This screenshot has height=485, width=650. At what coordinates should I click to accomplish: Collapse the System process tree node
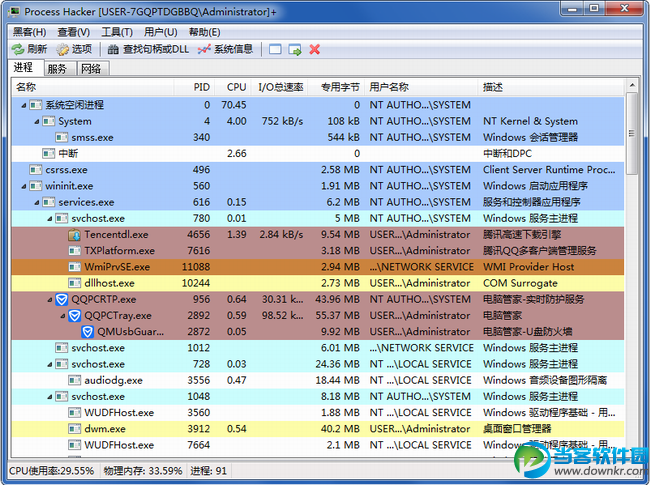click(37, 122)
